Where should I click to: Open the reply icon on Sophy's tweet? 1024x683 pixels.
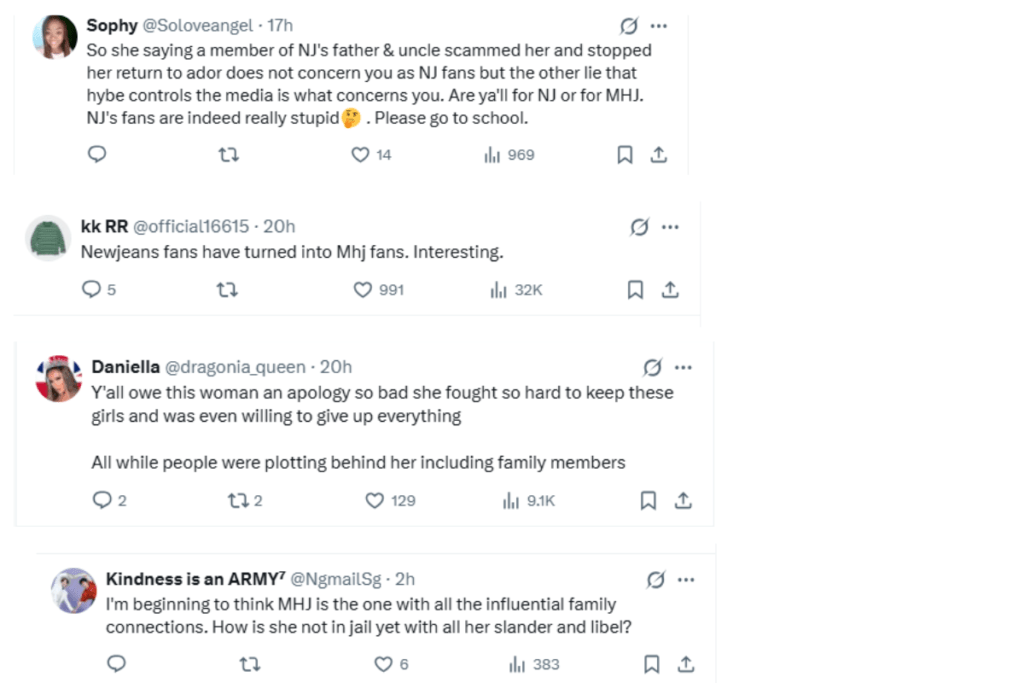(96, 154)
